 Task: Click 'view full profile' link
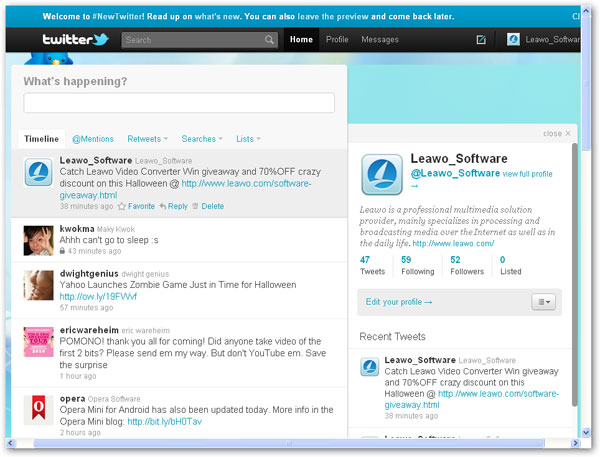pos(527,174)
